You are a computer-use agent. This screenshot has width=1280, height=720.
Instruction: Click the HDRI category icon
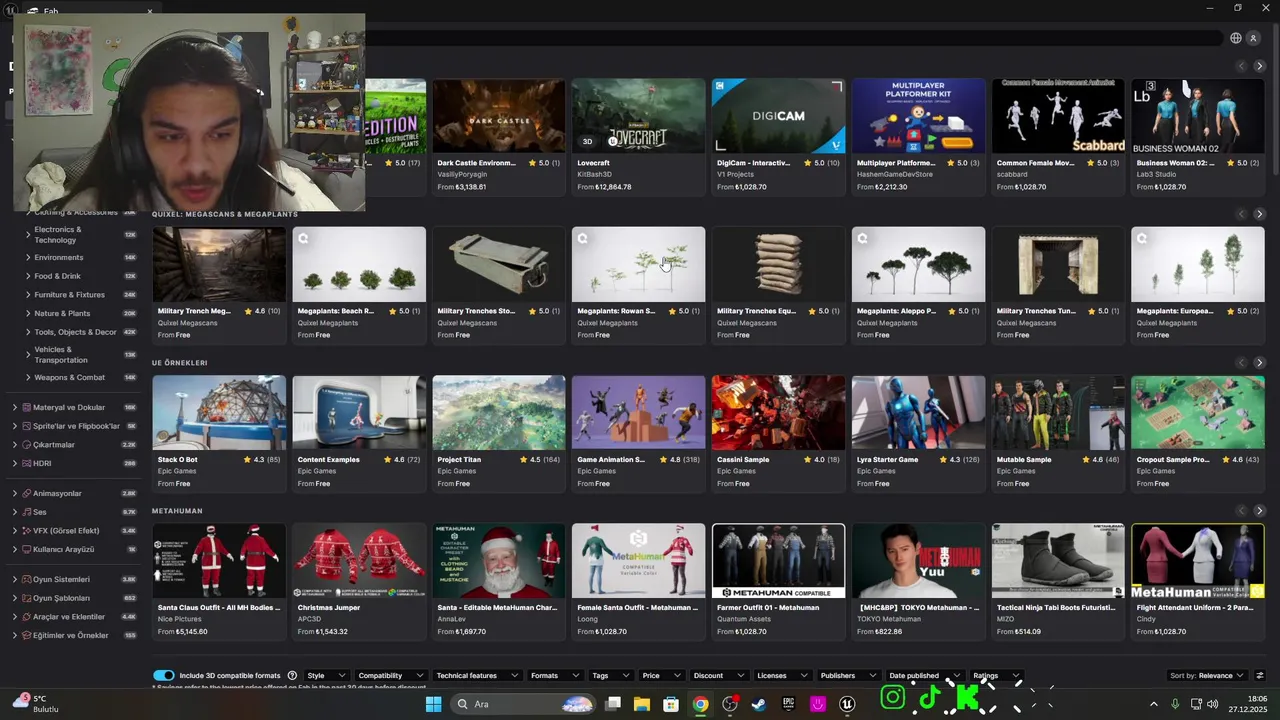coord(26,463)
